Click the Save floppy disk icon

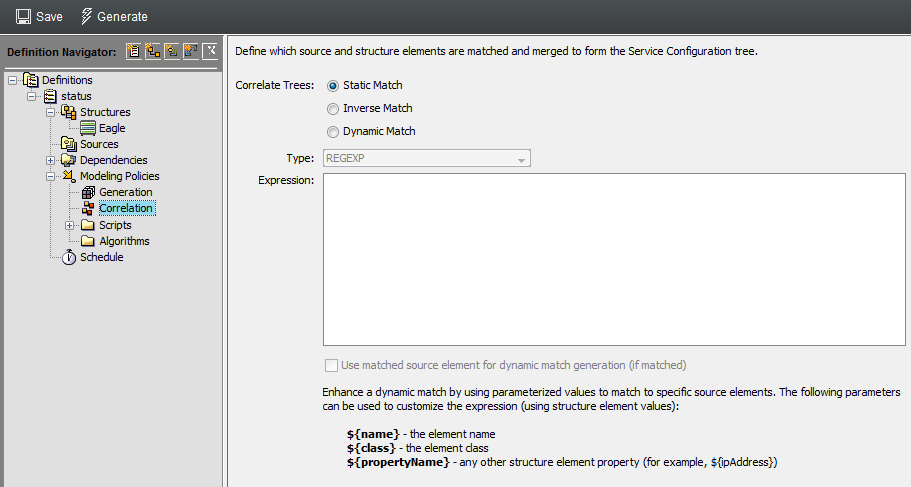(23, 16)
